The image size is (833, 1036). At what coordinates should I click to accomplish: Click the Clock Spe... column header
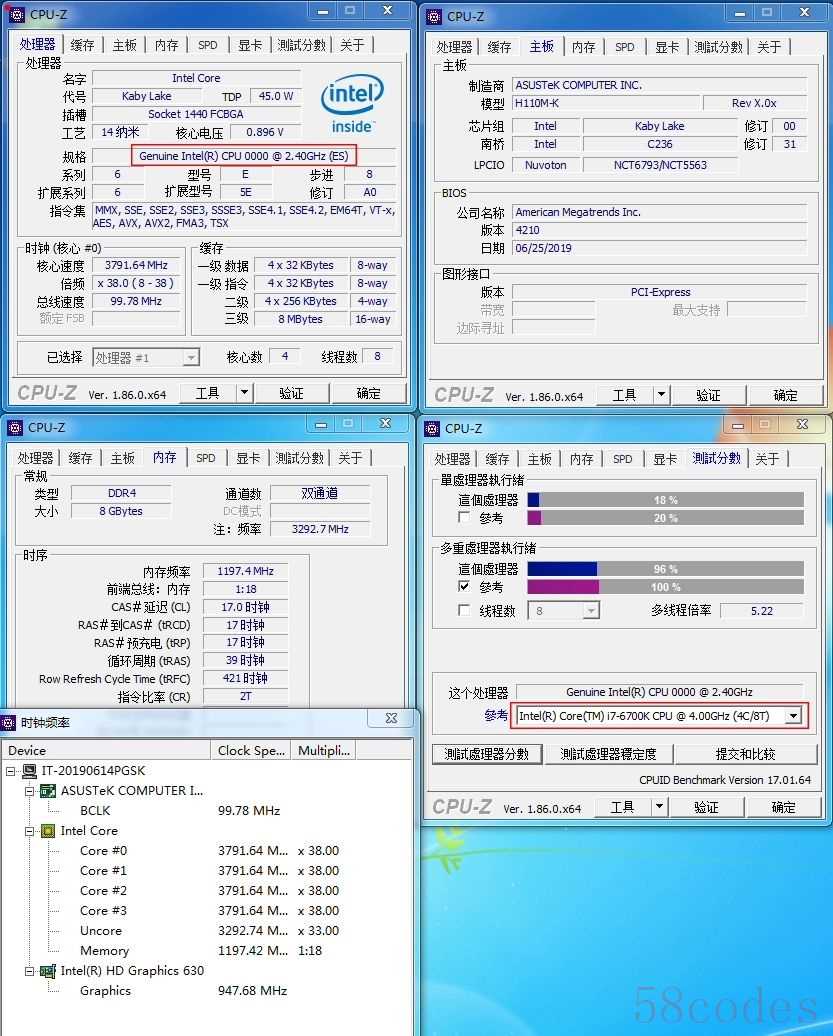click(x=251, y=751)
